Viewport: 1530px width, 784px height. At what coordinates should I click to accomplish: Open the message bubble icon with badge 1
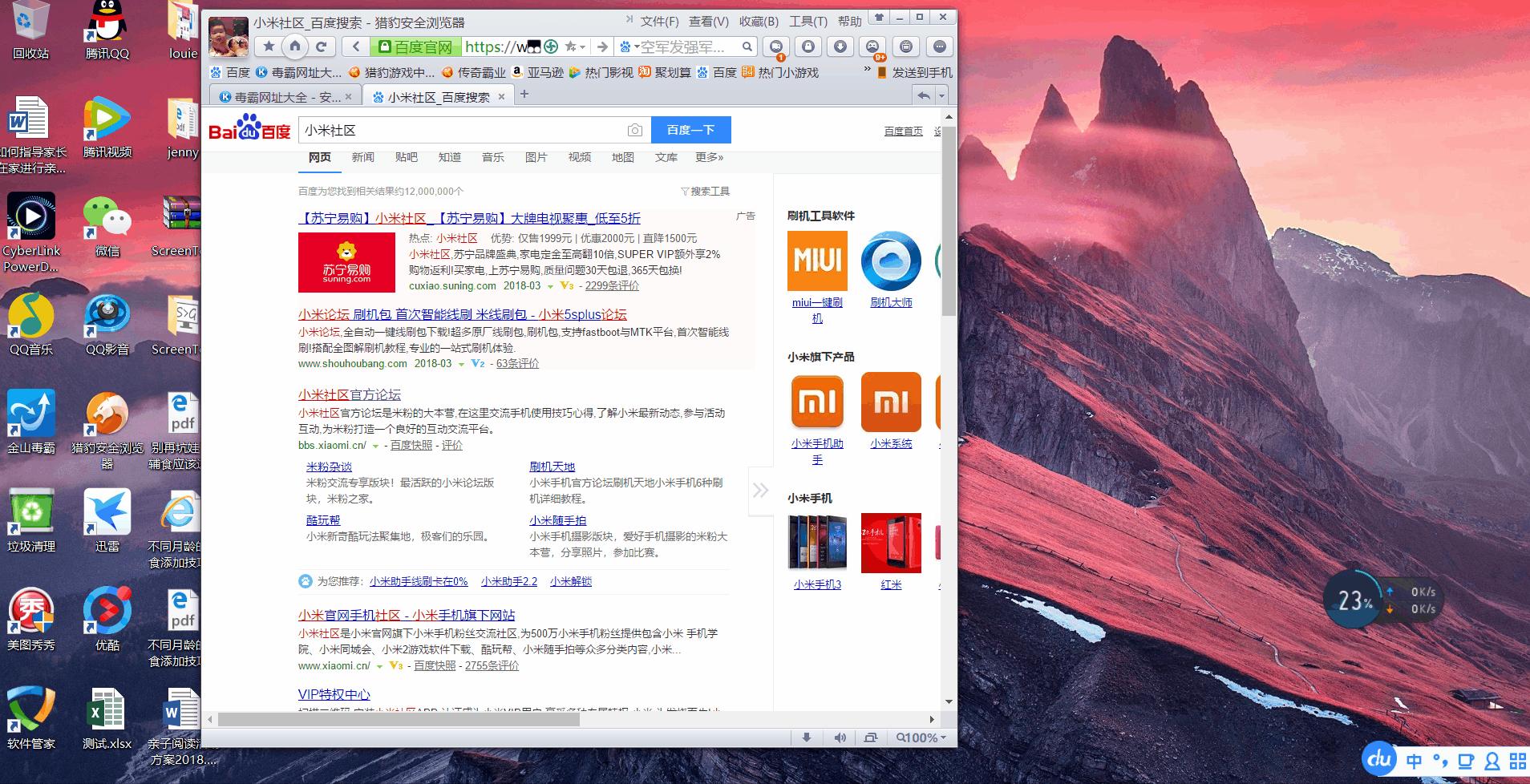click(776, 46)
